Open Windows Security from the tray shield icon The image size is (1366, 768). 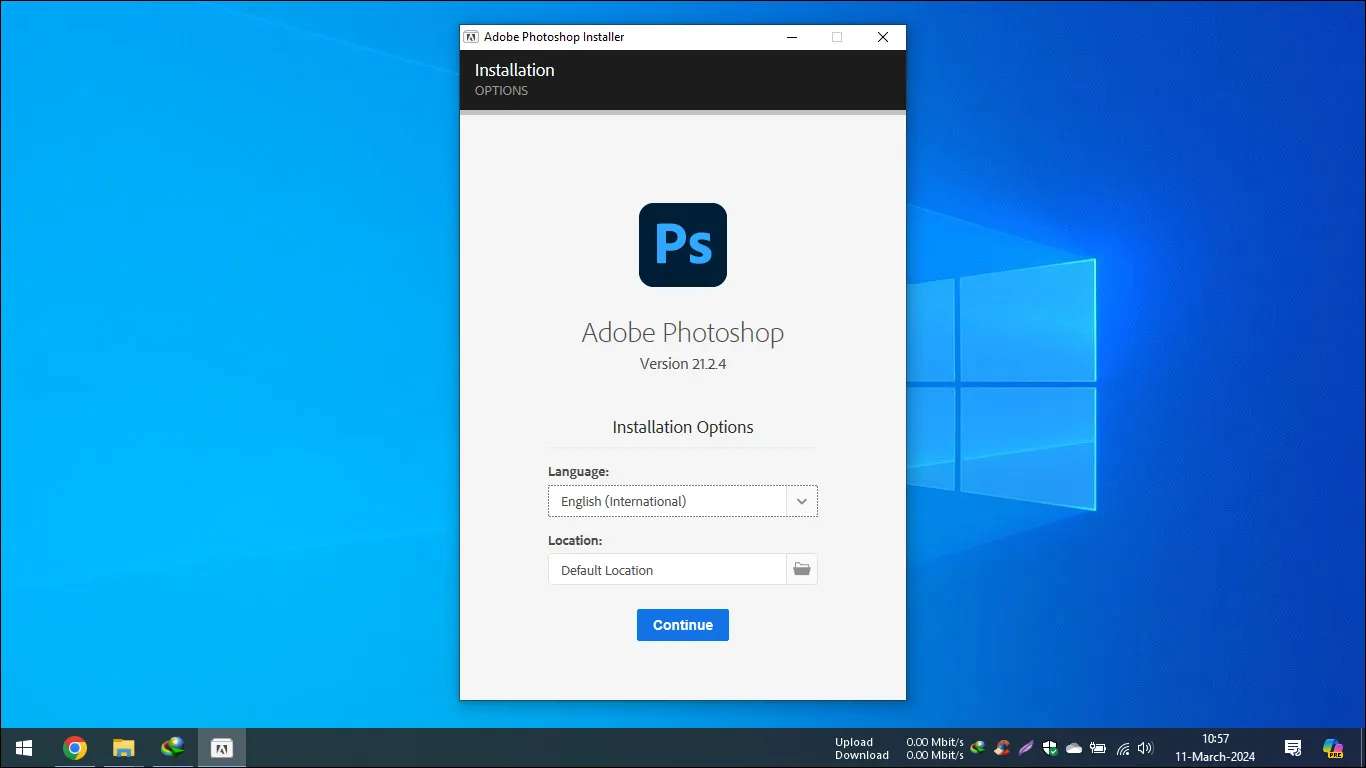[1049, 747]
